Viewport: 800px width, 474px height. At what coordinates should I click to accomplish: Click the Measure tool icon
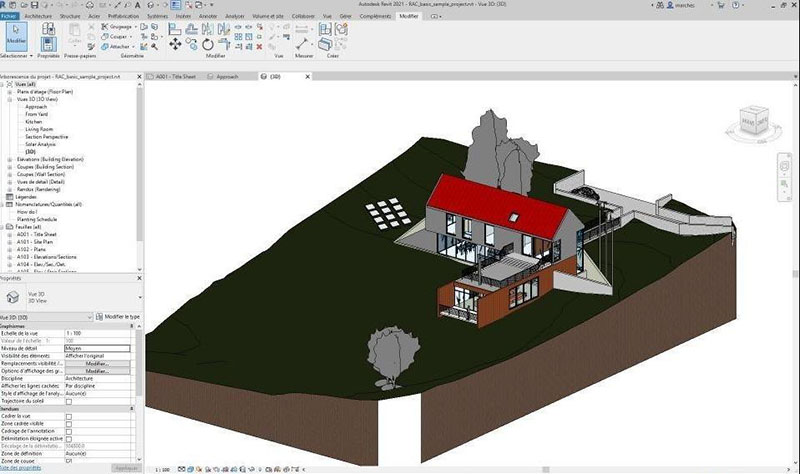click(302, 44)
